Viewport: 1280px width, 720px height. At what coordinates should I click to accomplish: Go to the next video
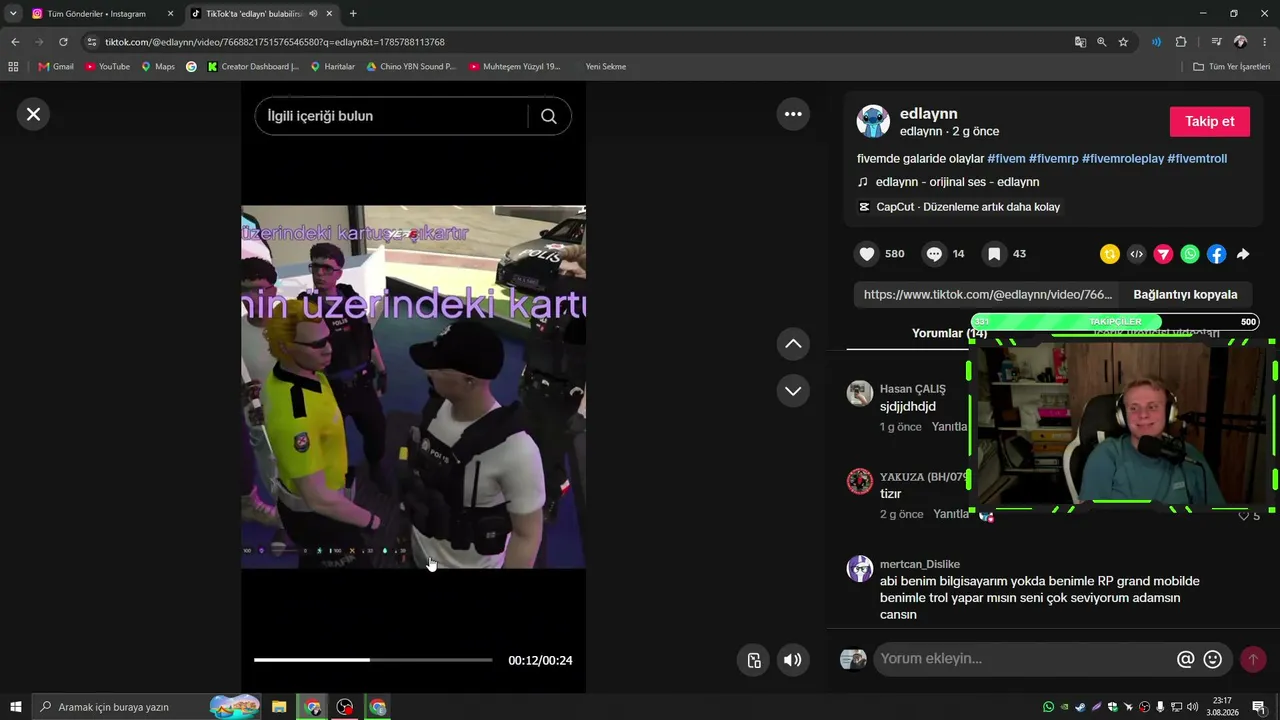(x=793, y=391)
